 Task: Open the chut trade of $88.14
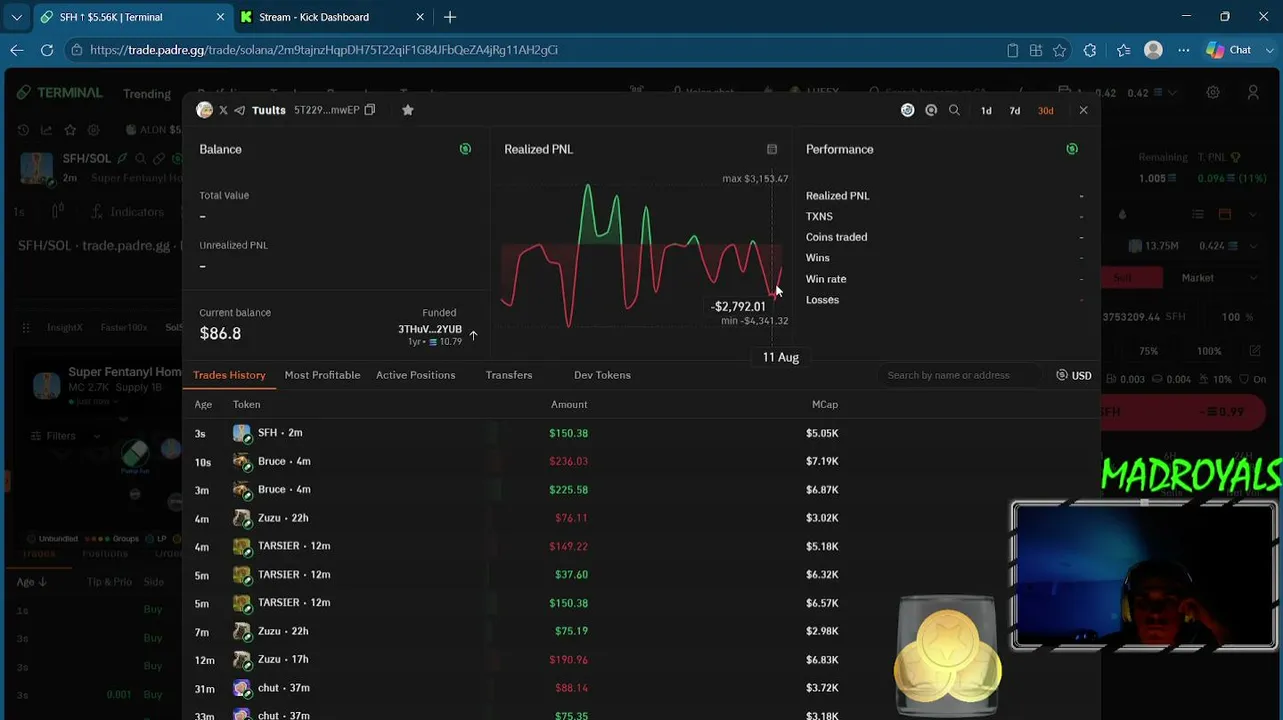click(x=641, y=688)
